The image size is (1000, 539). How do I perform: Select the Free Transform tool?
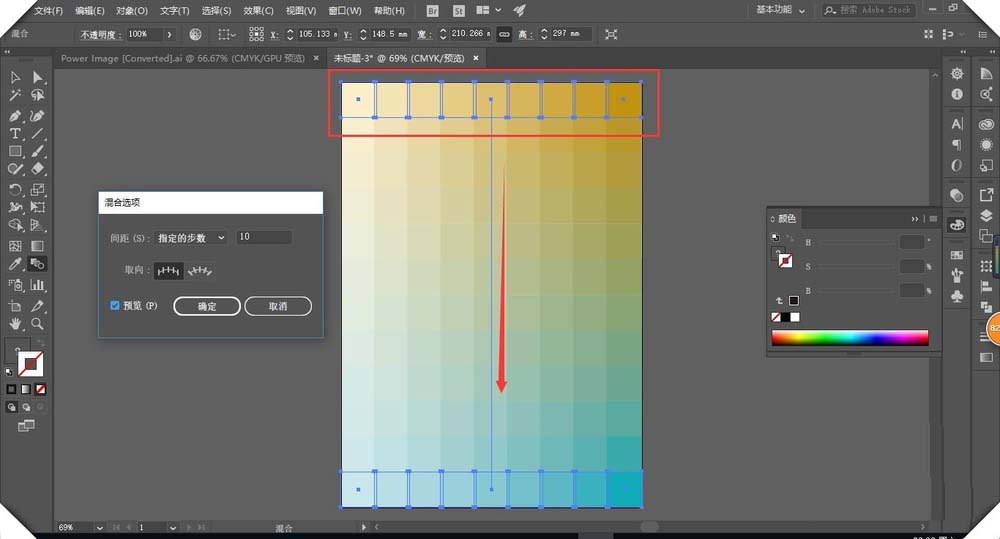(38, 207)
